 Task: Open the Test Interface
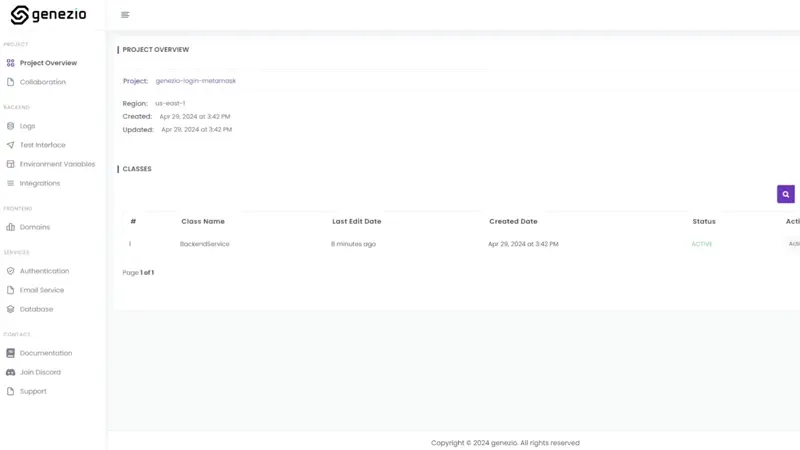(43, 145)
